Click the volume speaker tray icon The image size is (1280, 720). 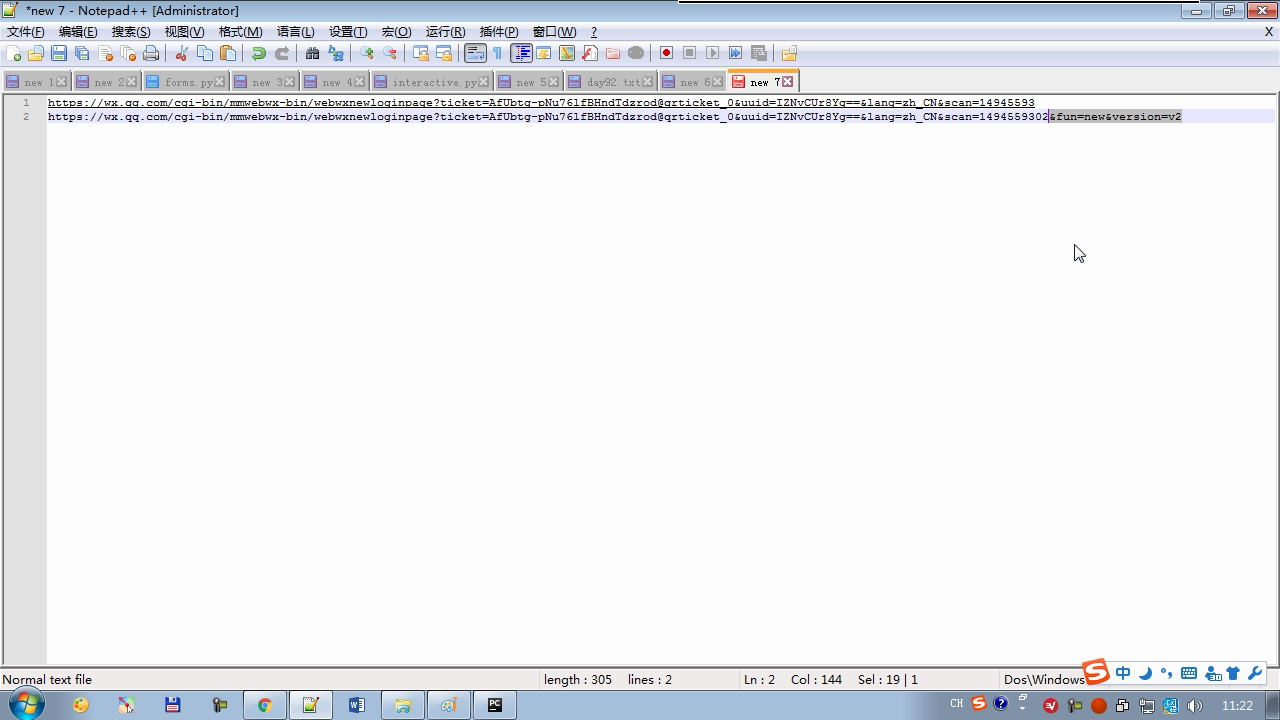coord(1194,706)
